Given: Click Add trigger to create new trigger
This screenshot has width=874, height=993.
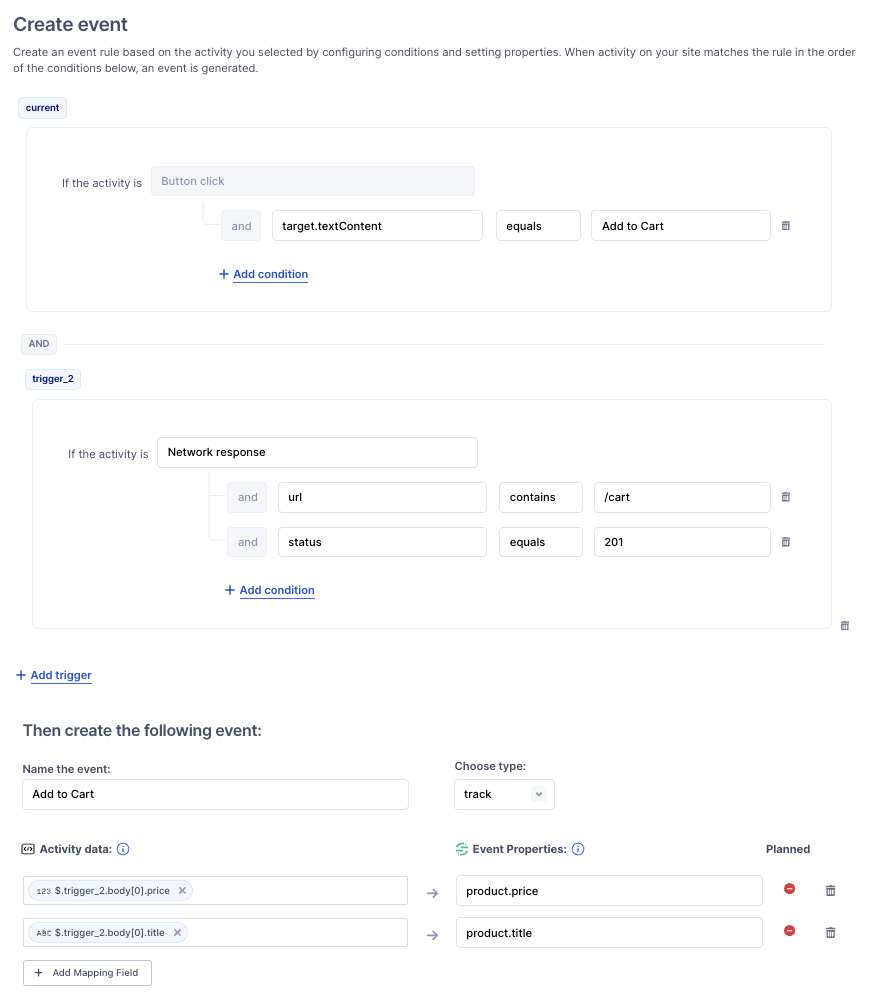Looking at the screenshot, I should (53, 675).
